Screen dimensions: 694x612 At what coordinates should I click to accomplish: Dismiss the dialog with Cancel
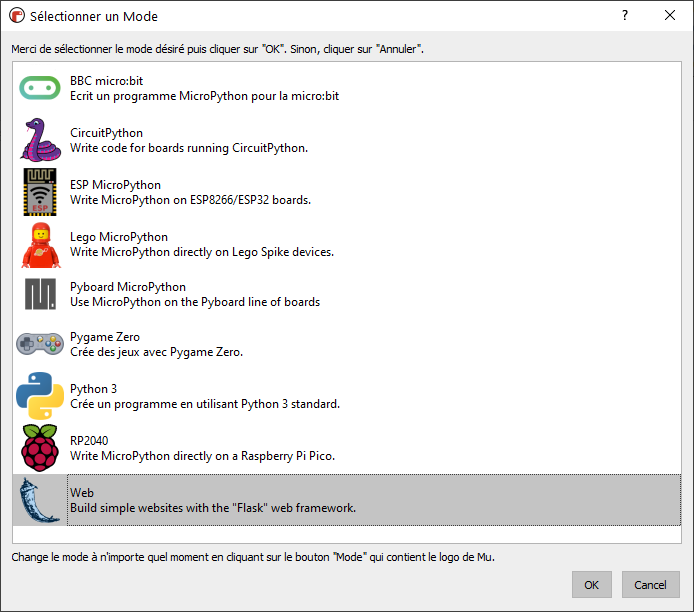pyautogui.click(x=650, y=585)
